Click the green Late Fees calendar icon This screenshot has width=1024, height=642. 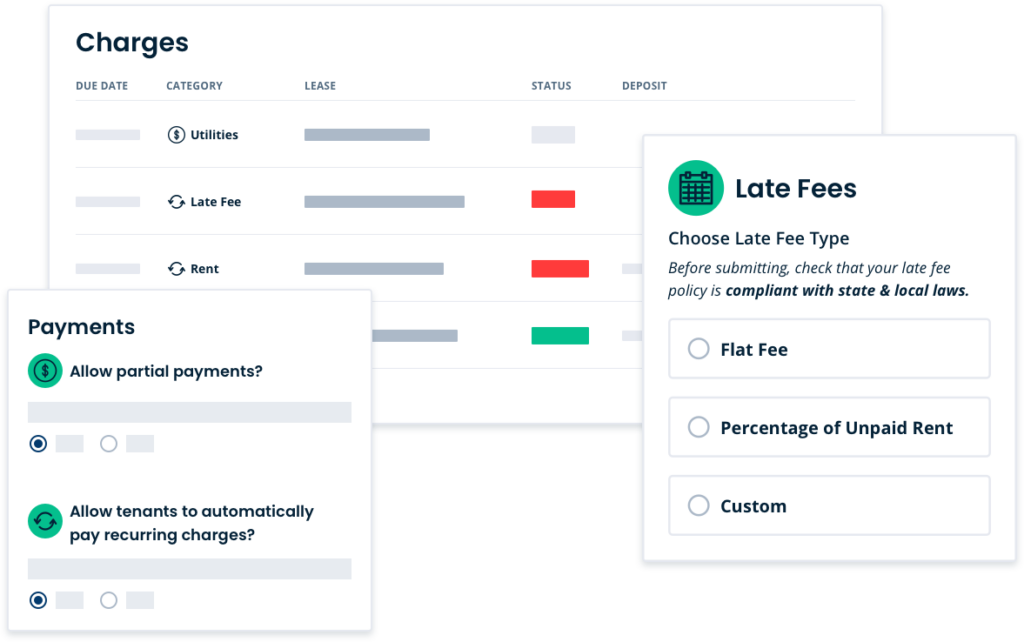(x=696, y=188)
